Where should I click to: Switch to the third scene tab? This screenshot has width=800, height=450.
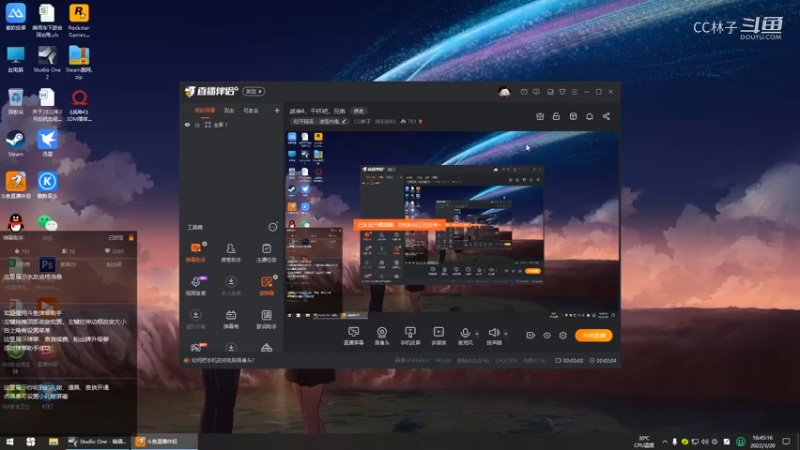(251, 111)
